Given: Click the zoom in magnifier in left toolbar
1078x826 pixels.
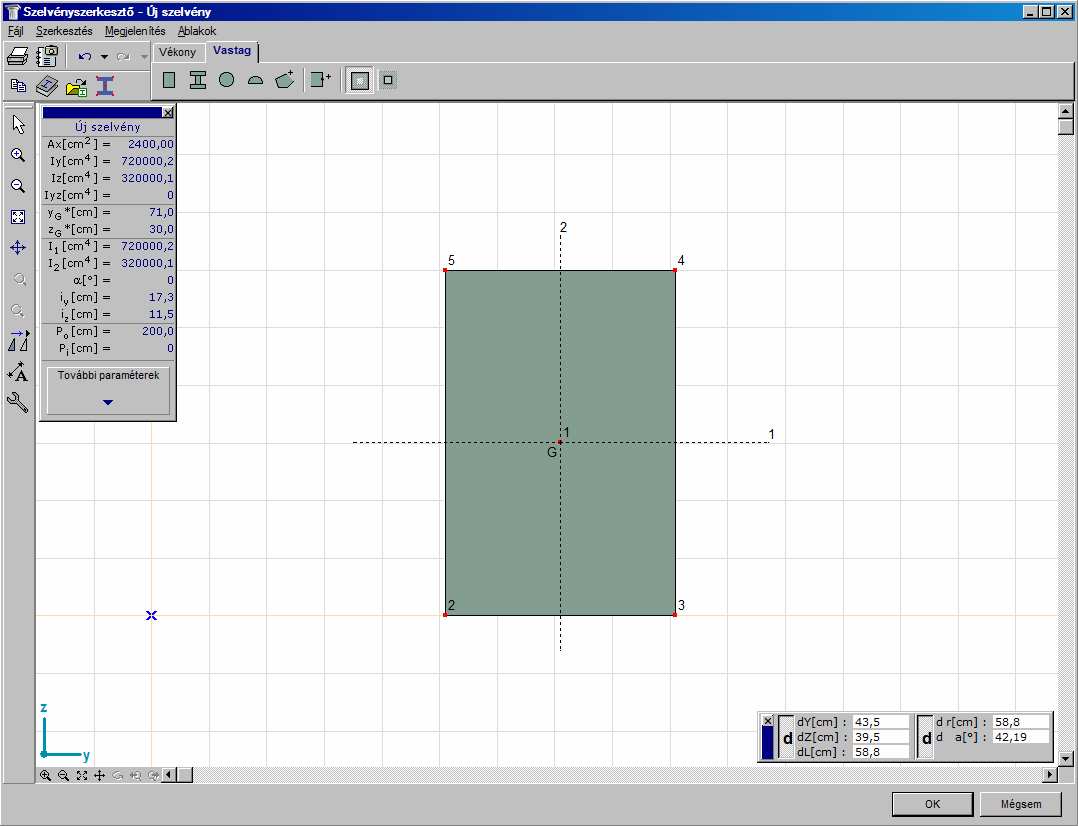Looking at the screenshot, I should 19,155.
